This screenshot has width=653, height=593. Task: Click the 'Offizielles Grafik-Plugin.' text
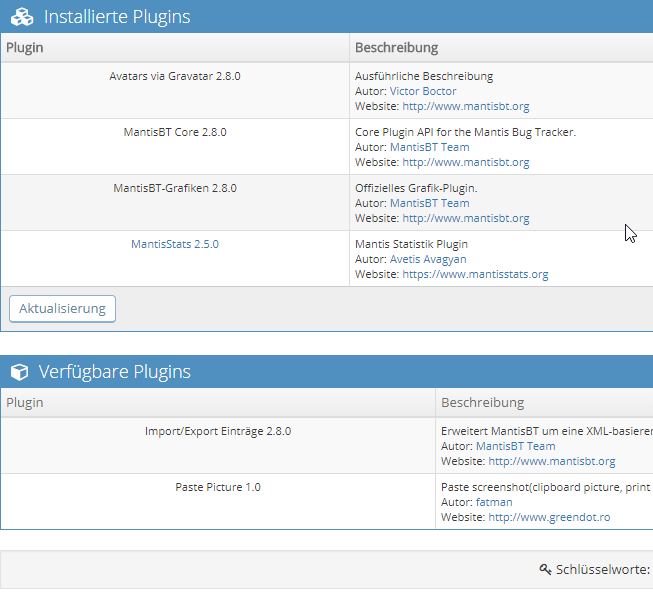[416, 188]
